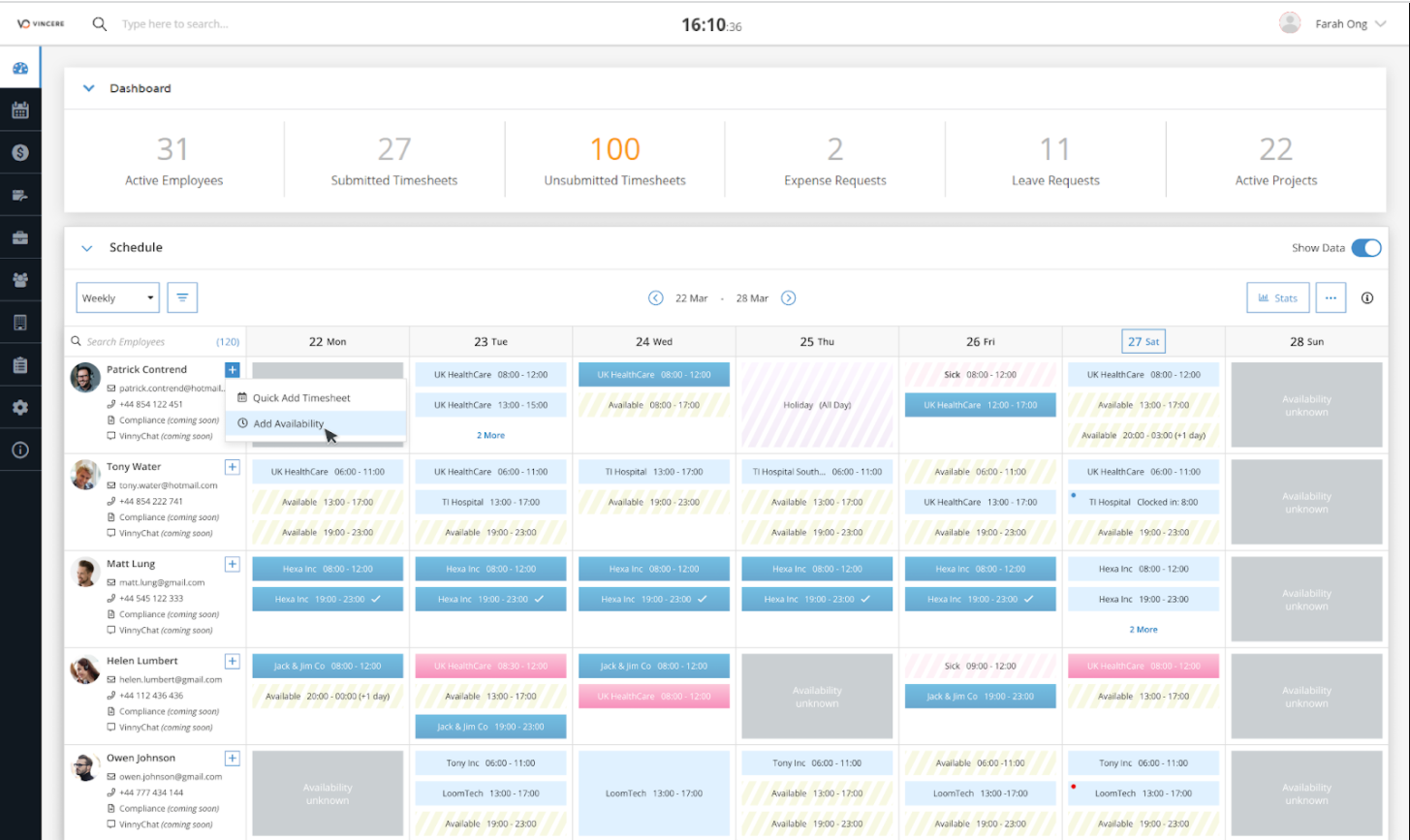Select the Calendar icon in the sidebar
1410x840 pixels.
[x=20, y=109]
